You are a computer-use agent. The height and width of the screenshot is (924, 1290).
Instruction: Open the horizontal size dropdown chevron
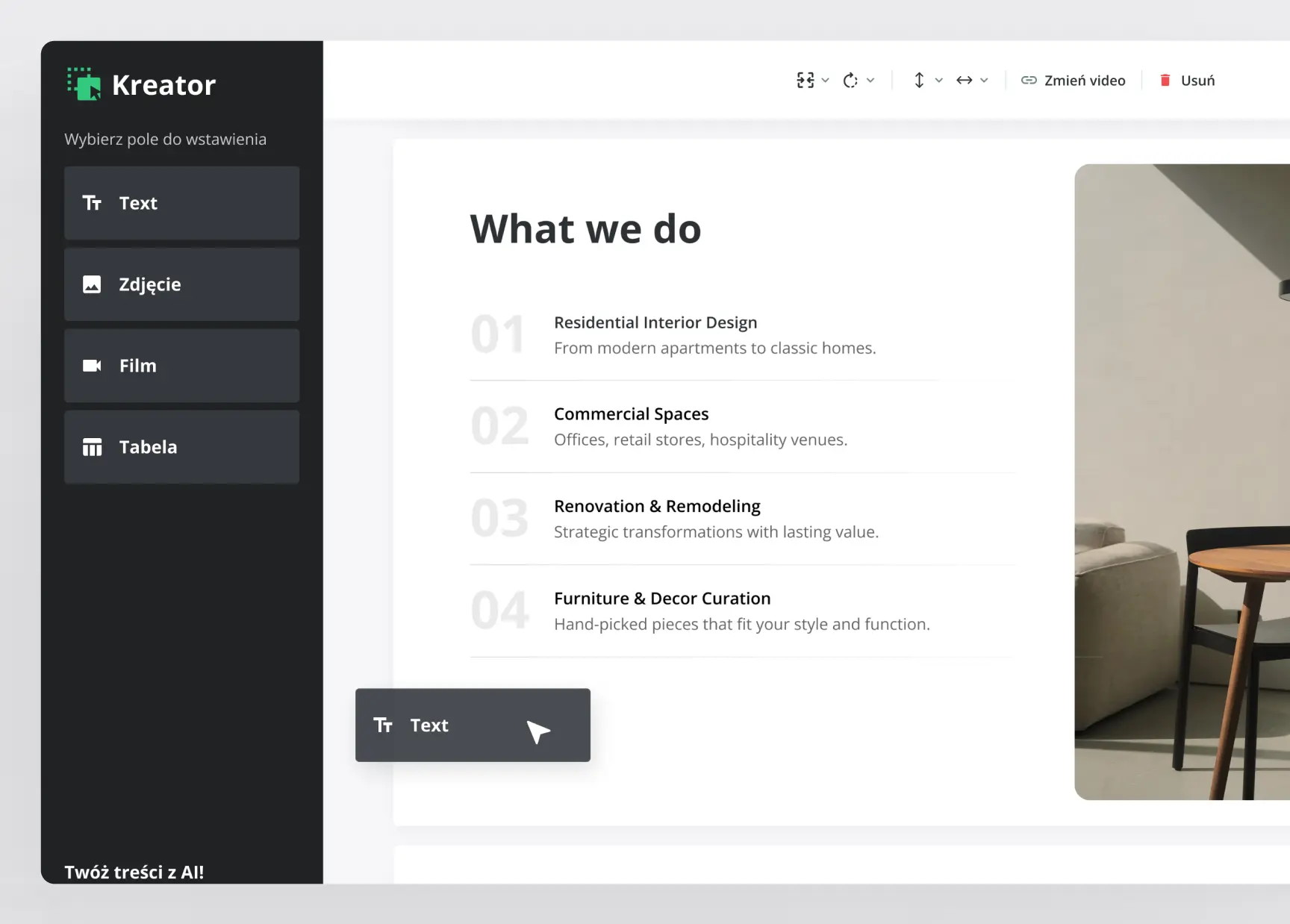pyautogui.click(x=985, y=81)
